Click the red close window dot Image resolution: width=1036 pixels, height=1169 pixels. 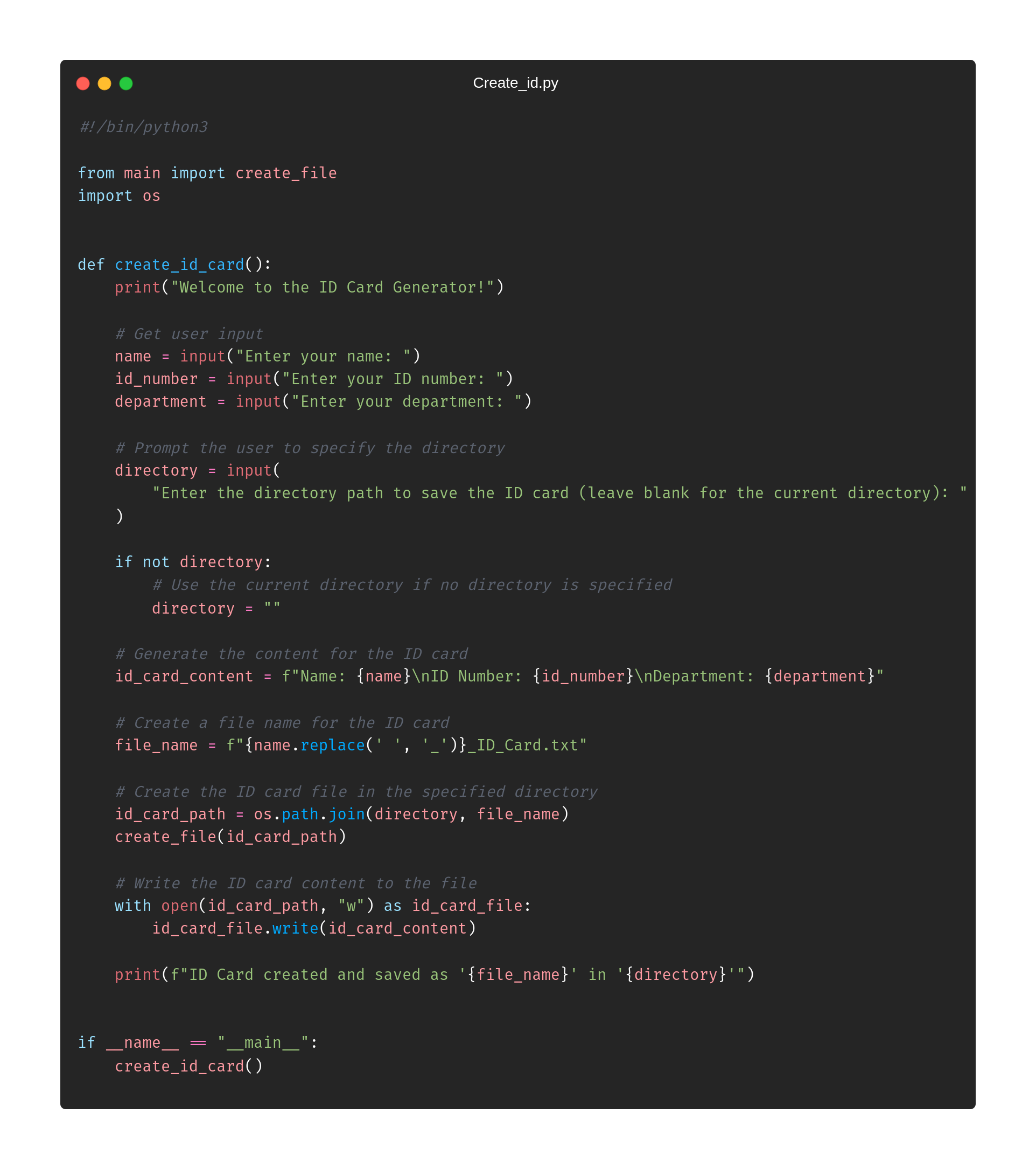[x=83, y=83]
